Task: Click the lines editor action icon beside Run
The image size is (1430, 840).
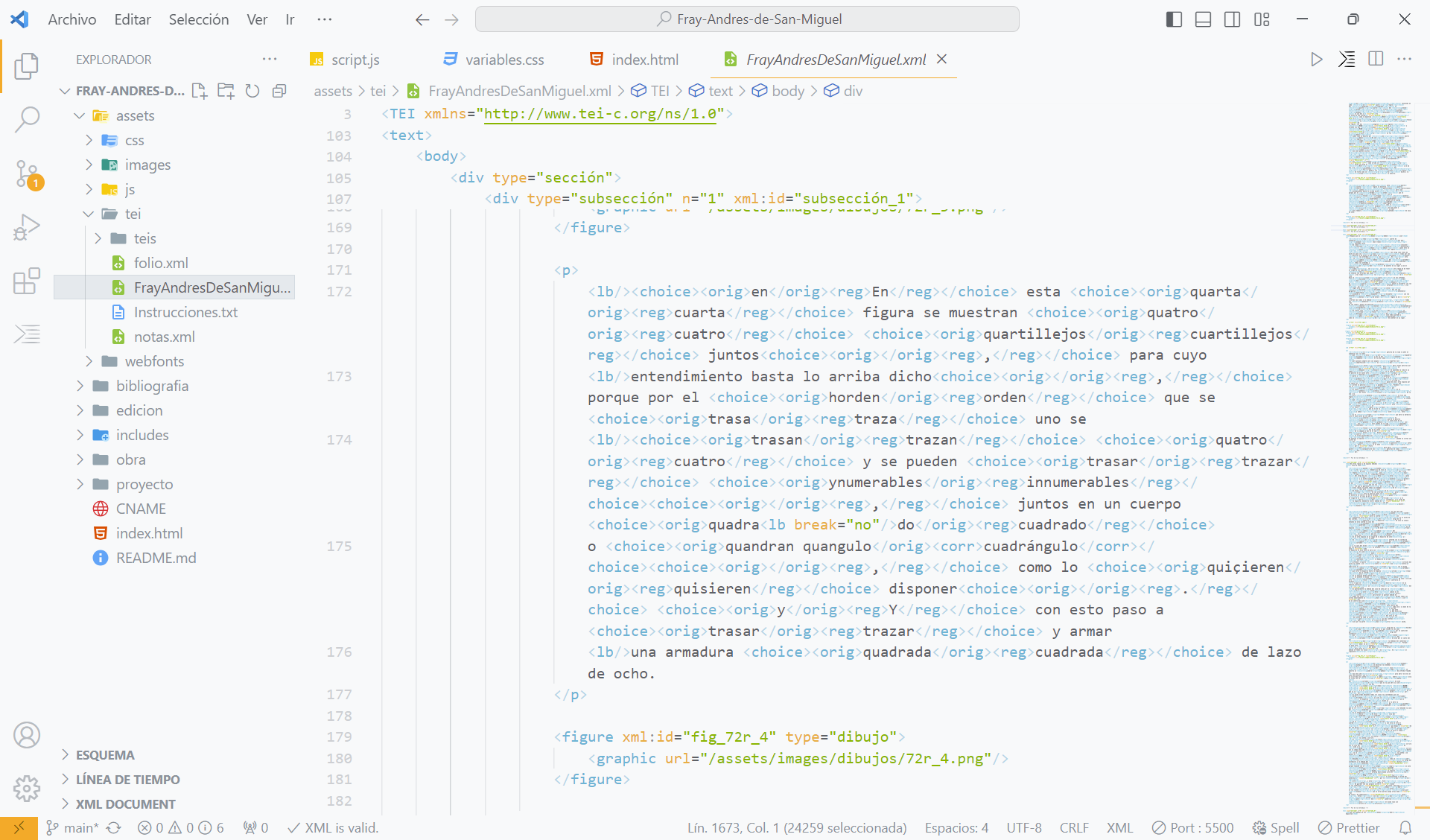Action: [1347, 59]
